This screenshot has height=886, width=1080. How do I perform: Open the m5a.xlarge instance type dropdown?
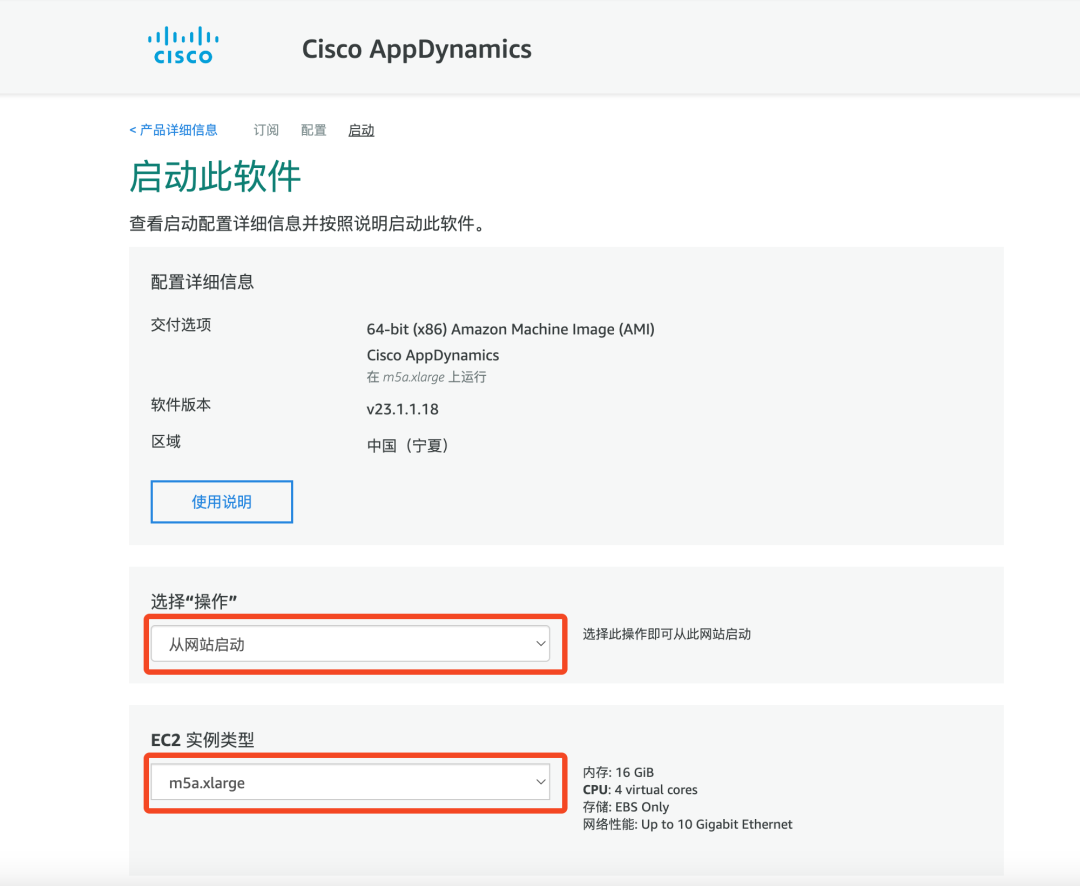coord(348,783)
